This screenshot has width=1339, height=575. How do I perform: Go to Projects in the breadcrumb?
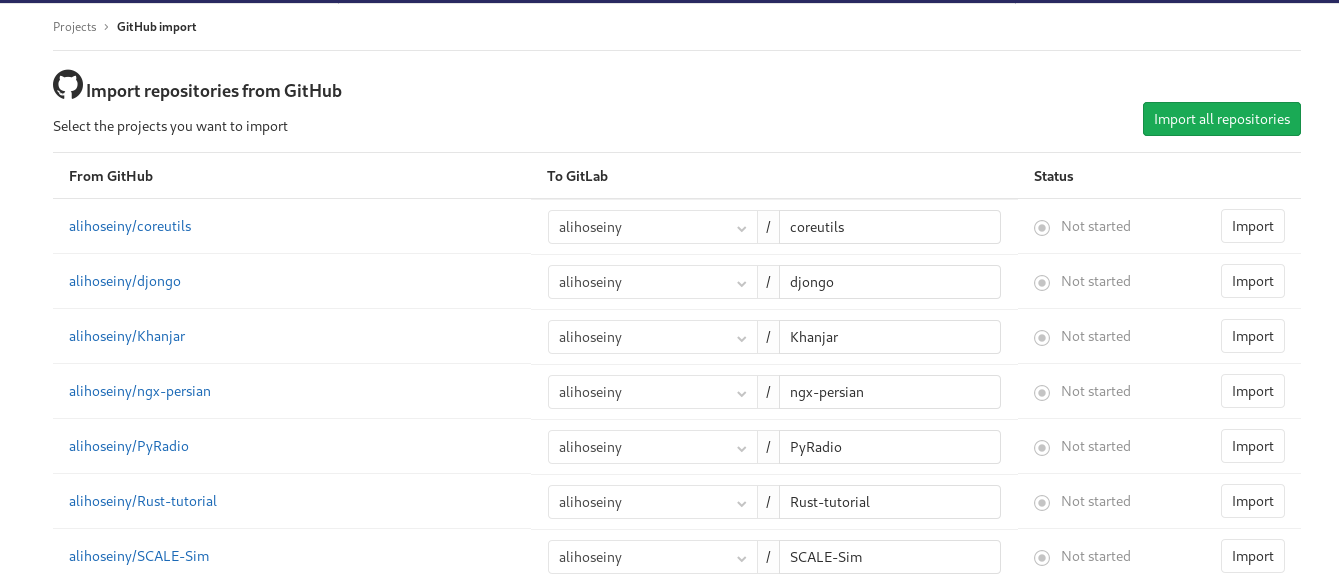pos(75,27)
